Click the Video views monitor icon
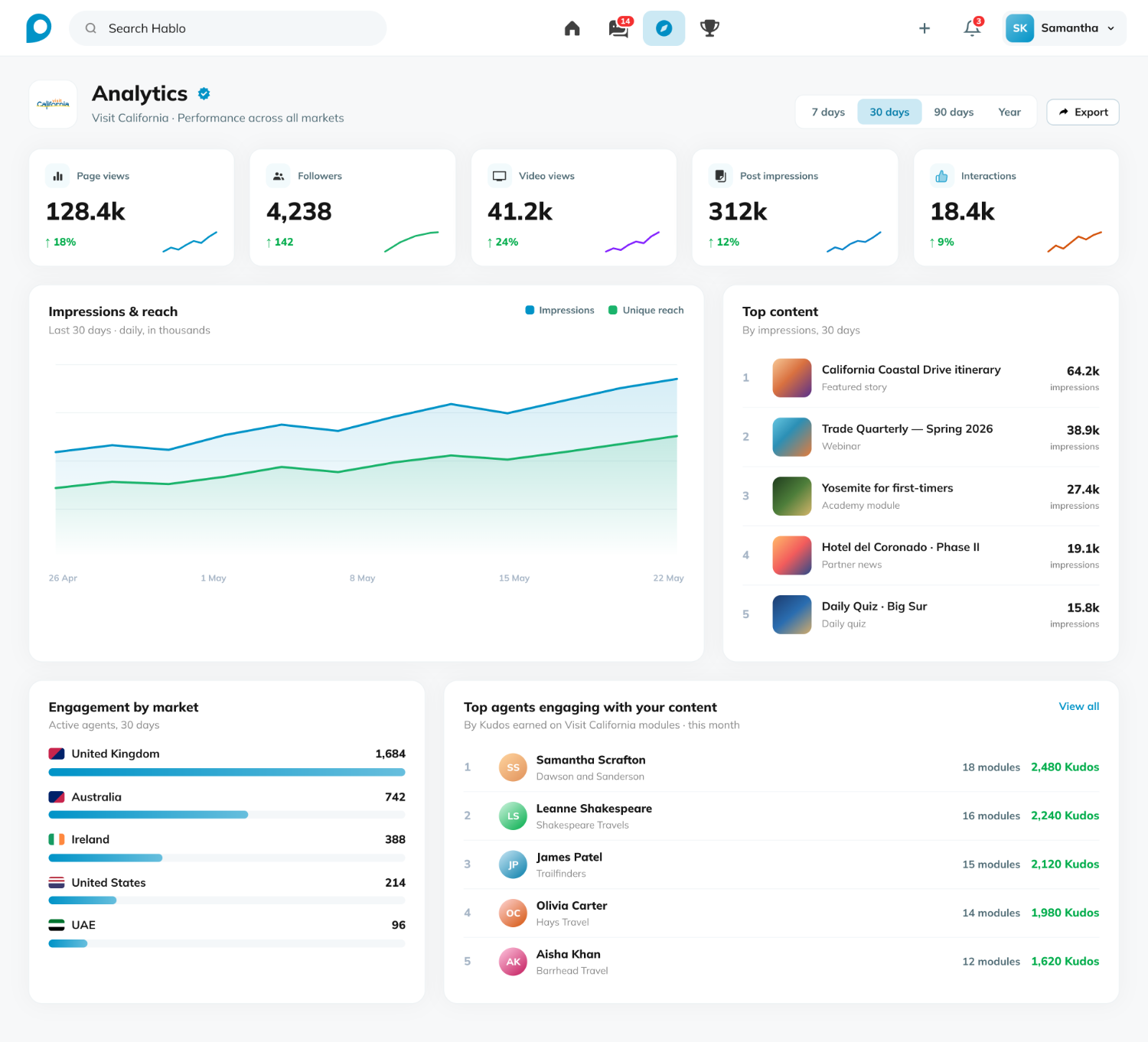 [x=500, y=176]
